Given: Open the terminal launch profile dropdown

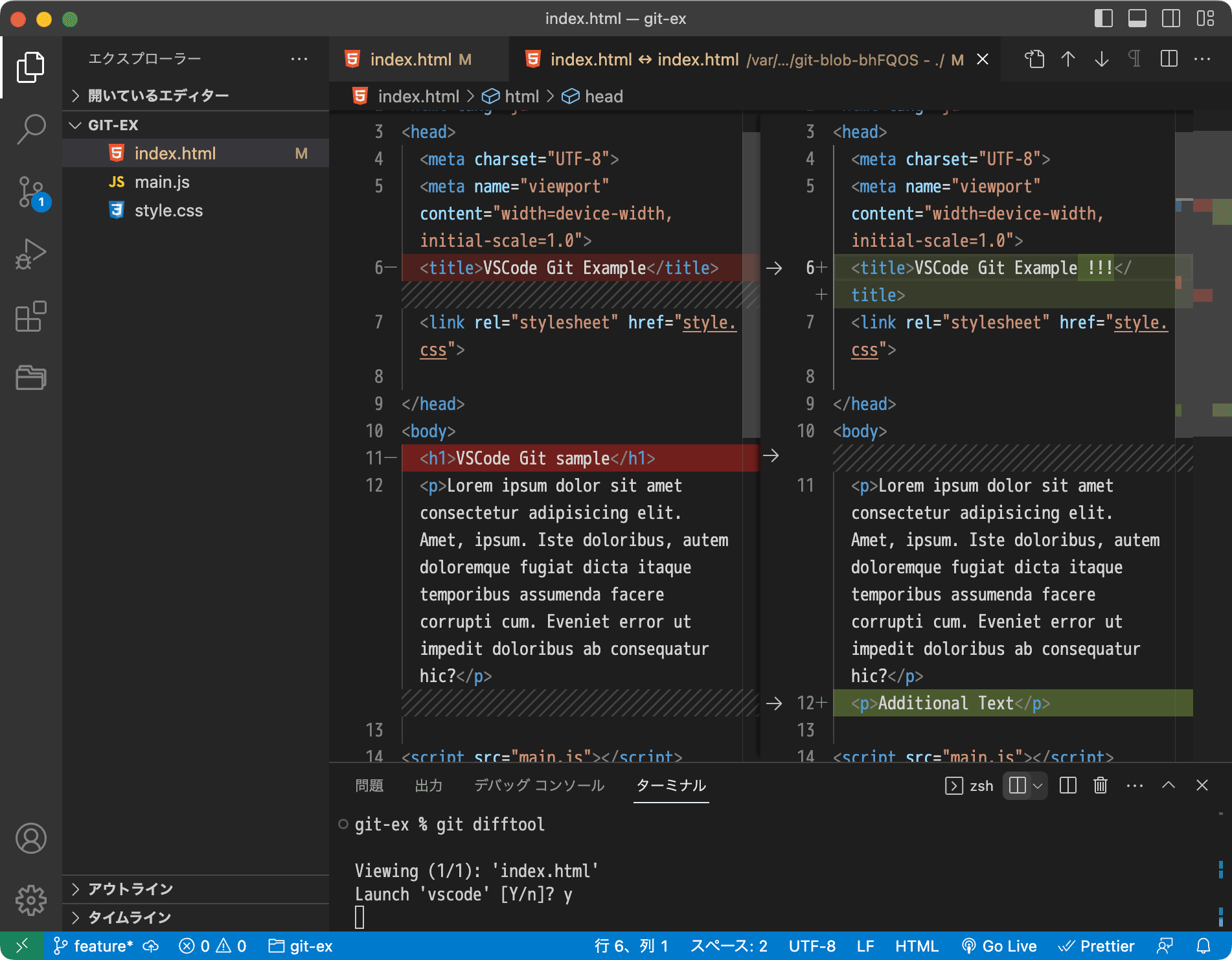Looking at the screenshot, I should point(1038,786).
